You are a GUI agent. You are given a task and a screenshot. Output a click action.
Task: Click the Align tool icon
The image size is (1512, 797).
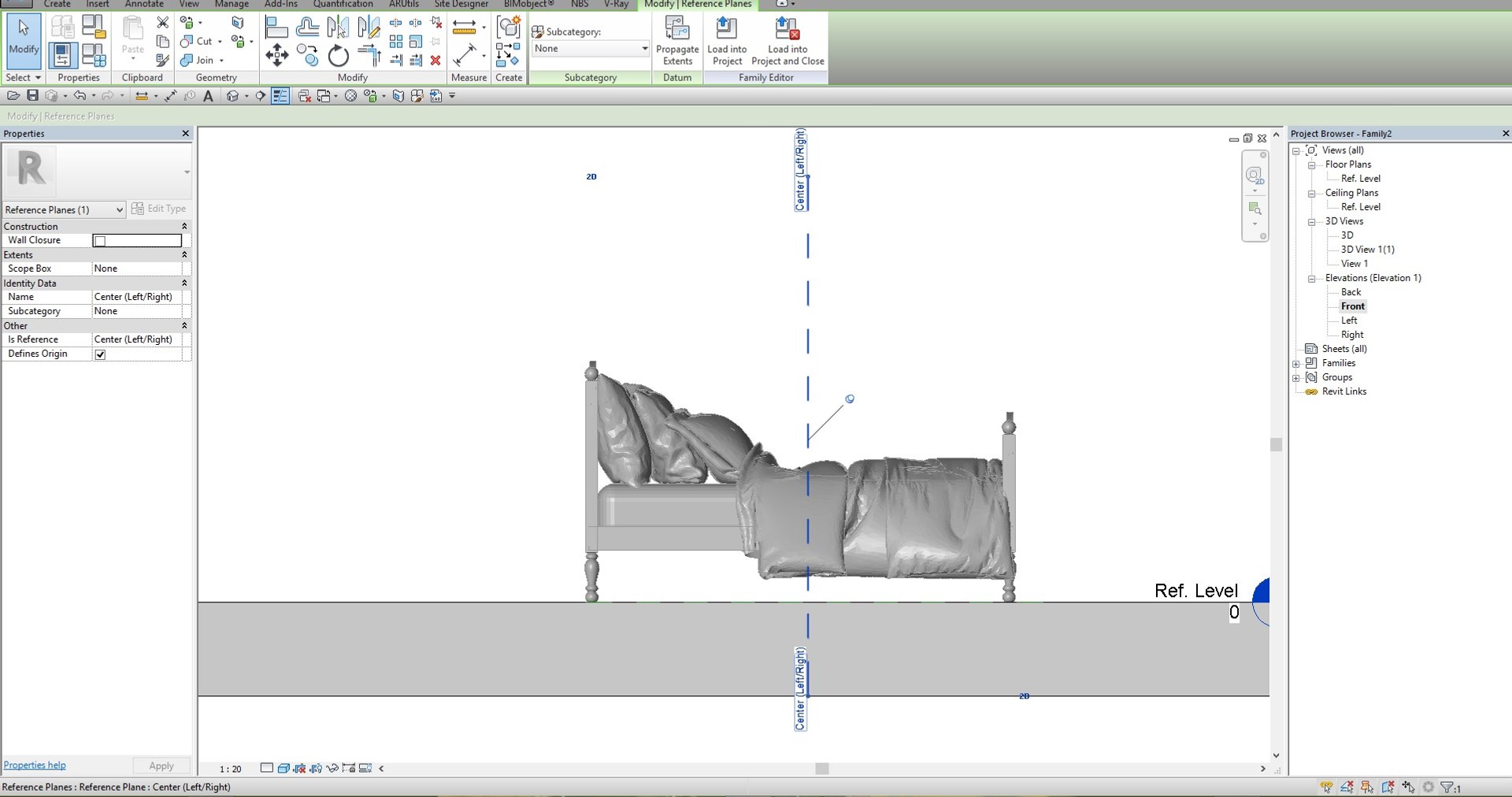pyautogui.click(x=276, y=28)
